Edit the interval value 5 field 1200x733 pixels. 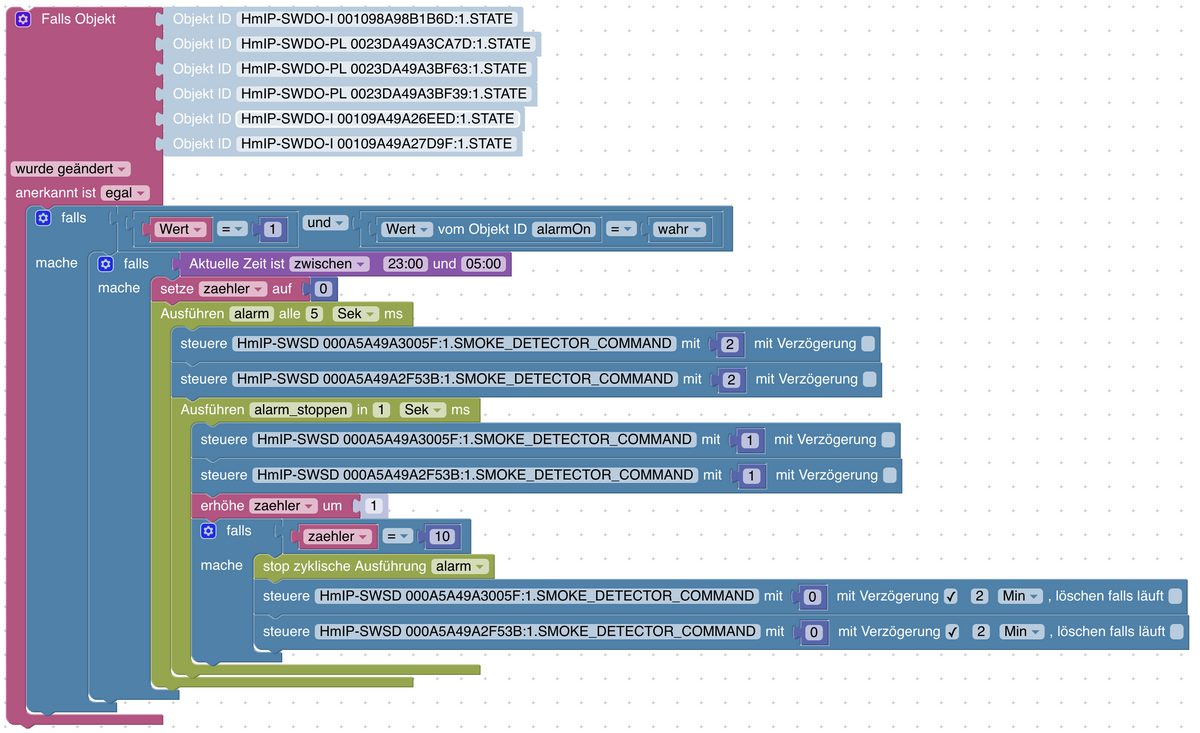click(x=314, y=314)
